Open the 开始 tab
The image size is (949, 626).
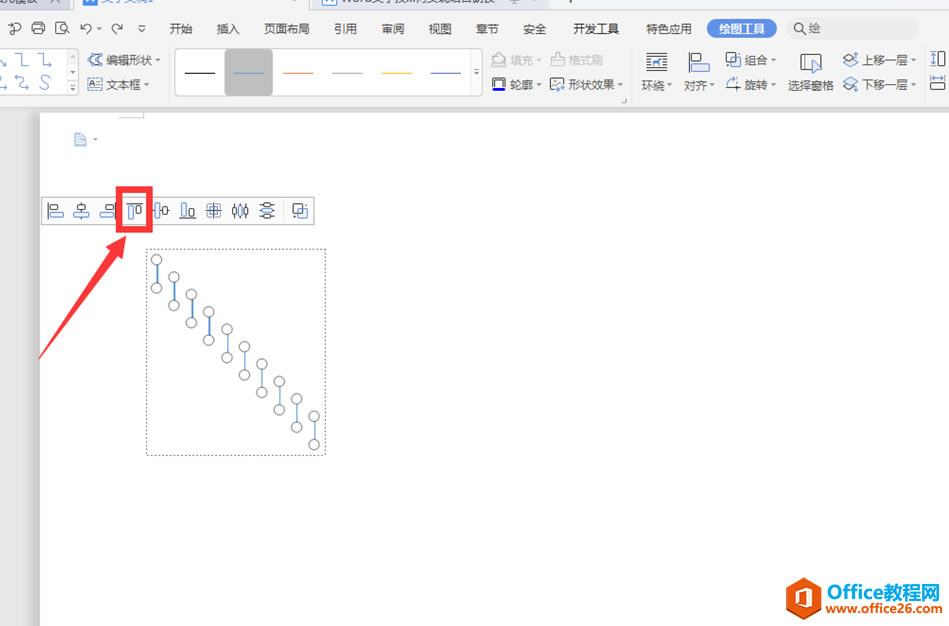coord(180,28)
